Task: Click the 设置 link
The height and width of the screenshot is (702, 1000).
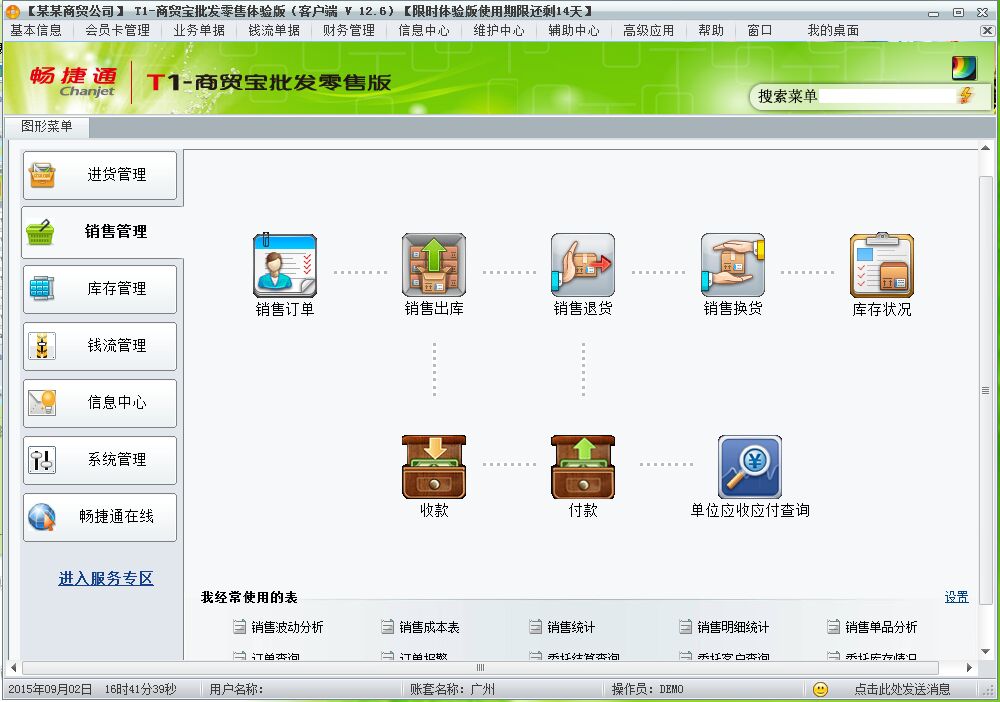Action: tap(957, 597)
